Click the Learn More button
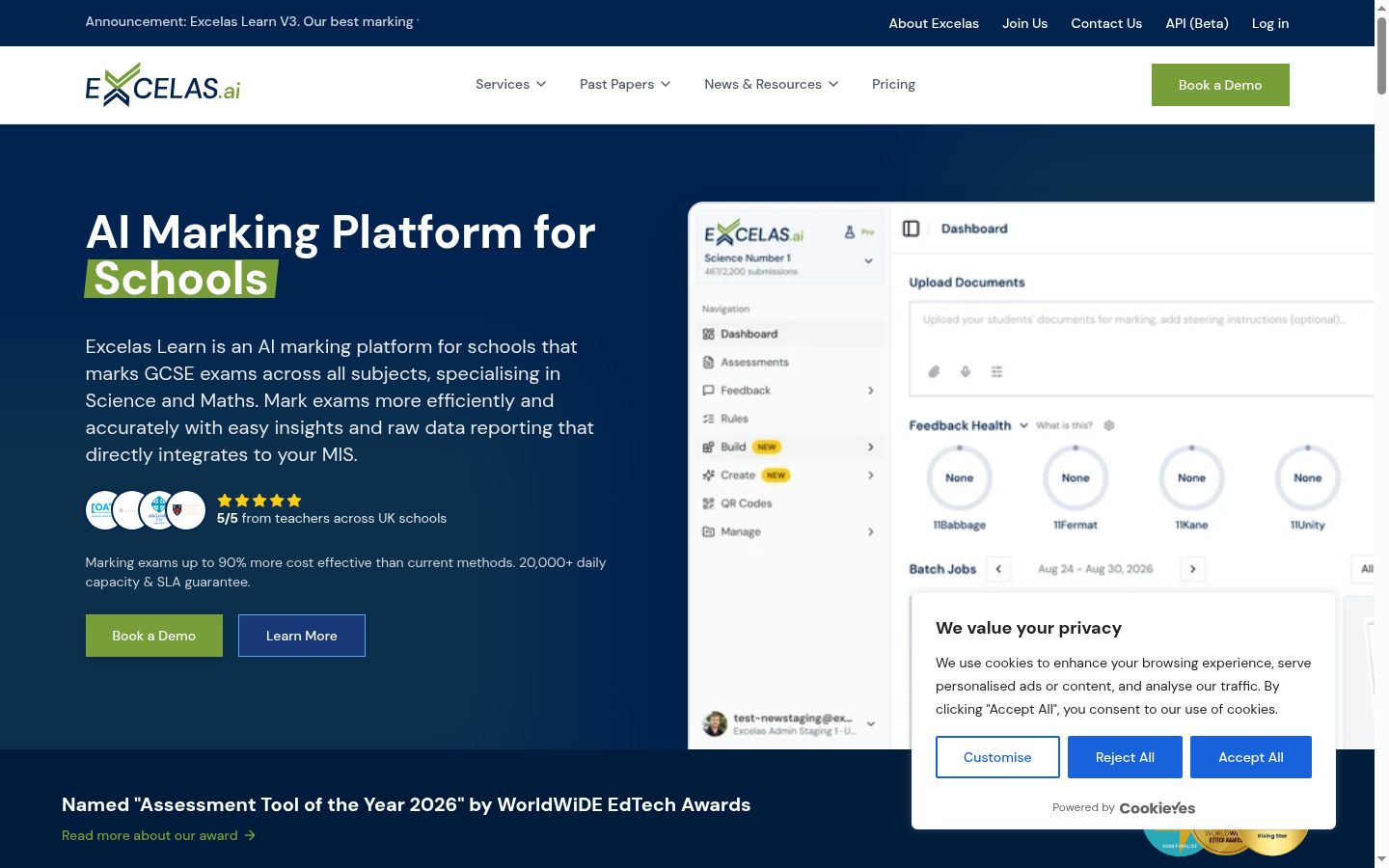The height and width of the screenshot is (868, 1389). (x=302, y=636)
